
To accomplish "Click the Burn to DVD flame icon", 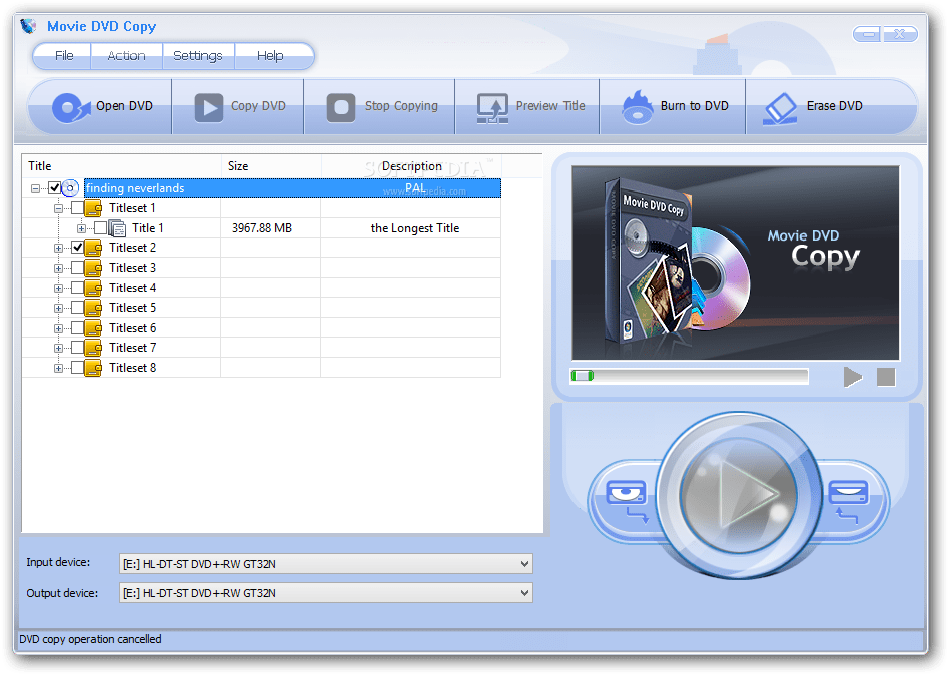I will [629, 105].
